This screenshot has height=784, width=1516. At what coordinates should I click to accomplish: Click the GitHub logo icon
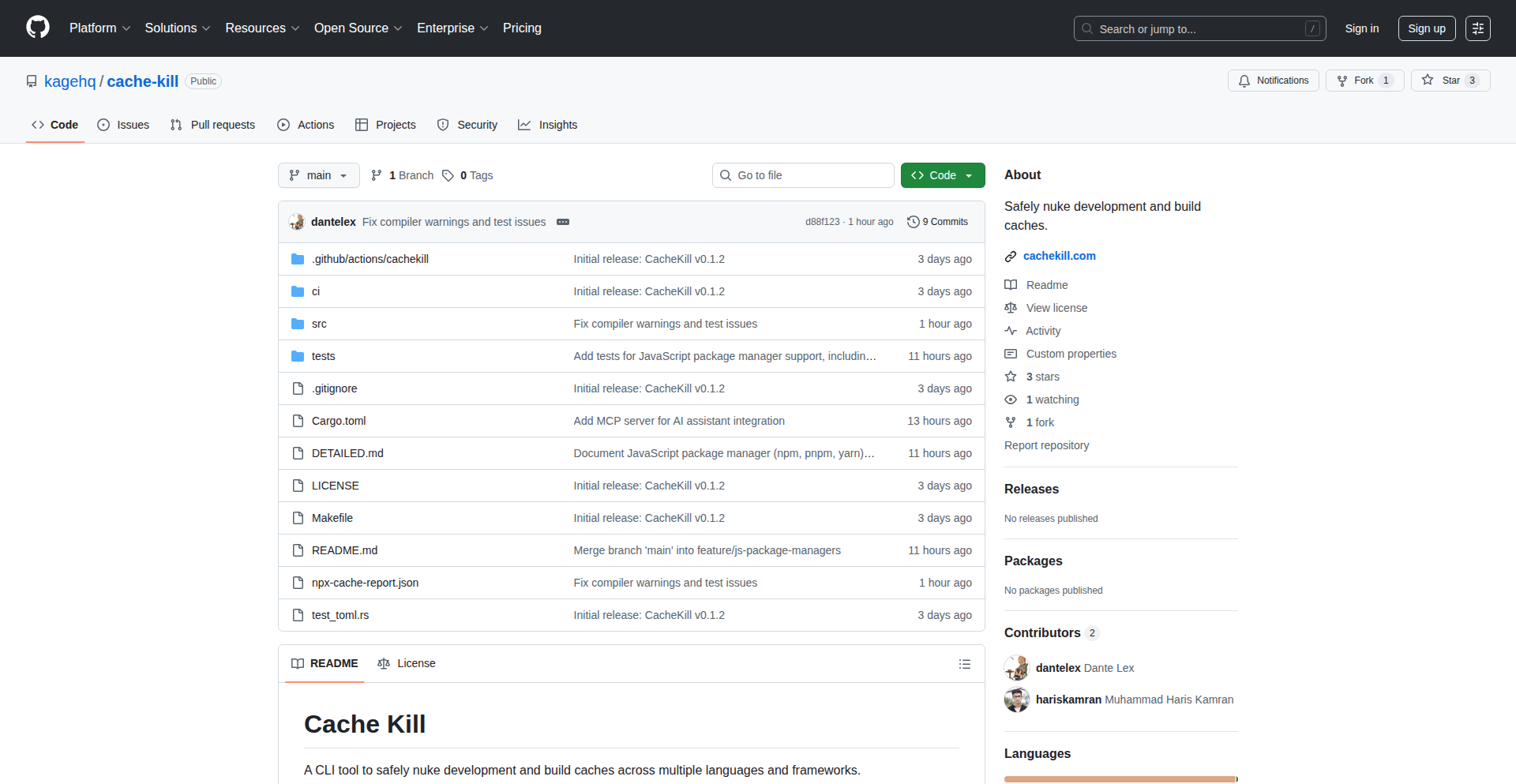tap(38, 28)
